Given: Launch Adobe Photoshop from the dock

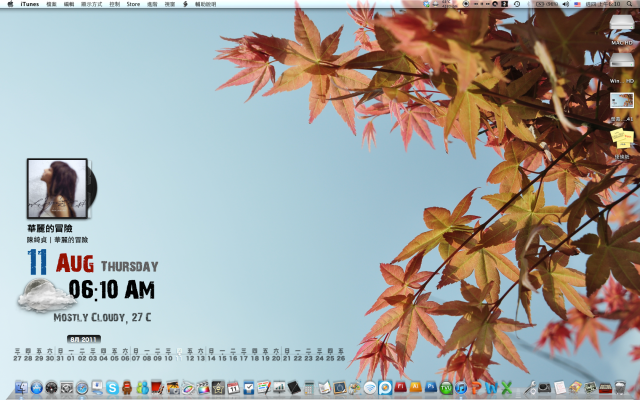Looking at the screenshot, I should [x=430, y=387].
